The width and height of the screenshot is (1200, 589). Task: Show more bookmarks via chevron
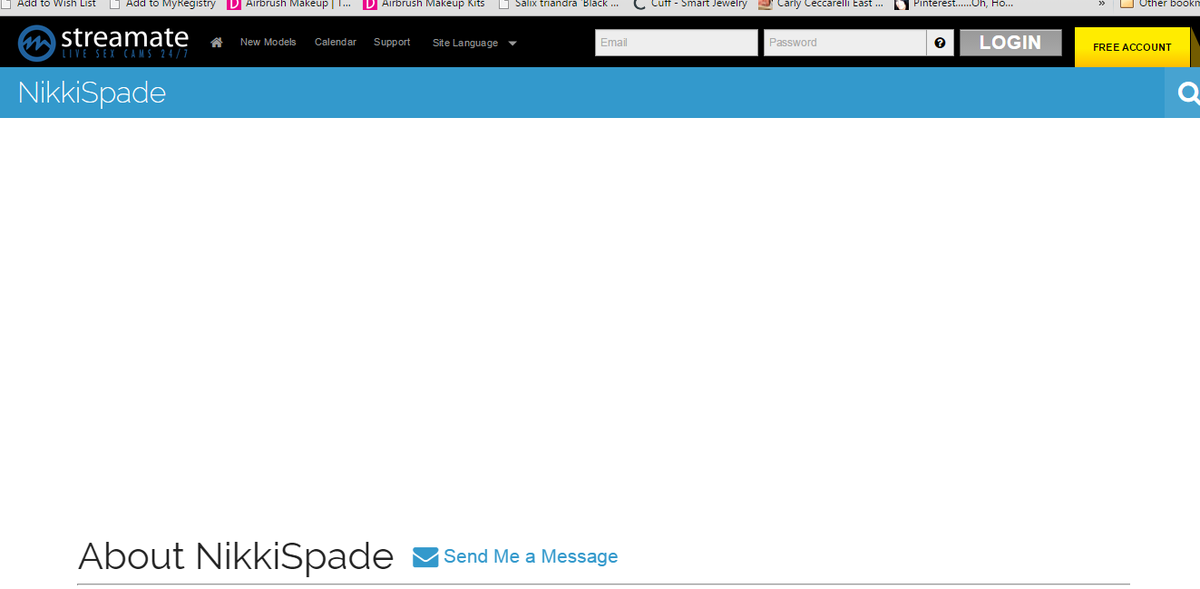click(x=1101, y=4)
